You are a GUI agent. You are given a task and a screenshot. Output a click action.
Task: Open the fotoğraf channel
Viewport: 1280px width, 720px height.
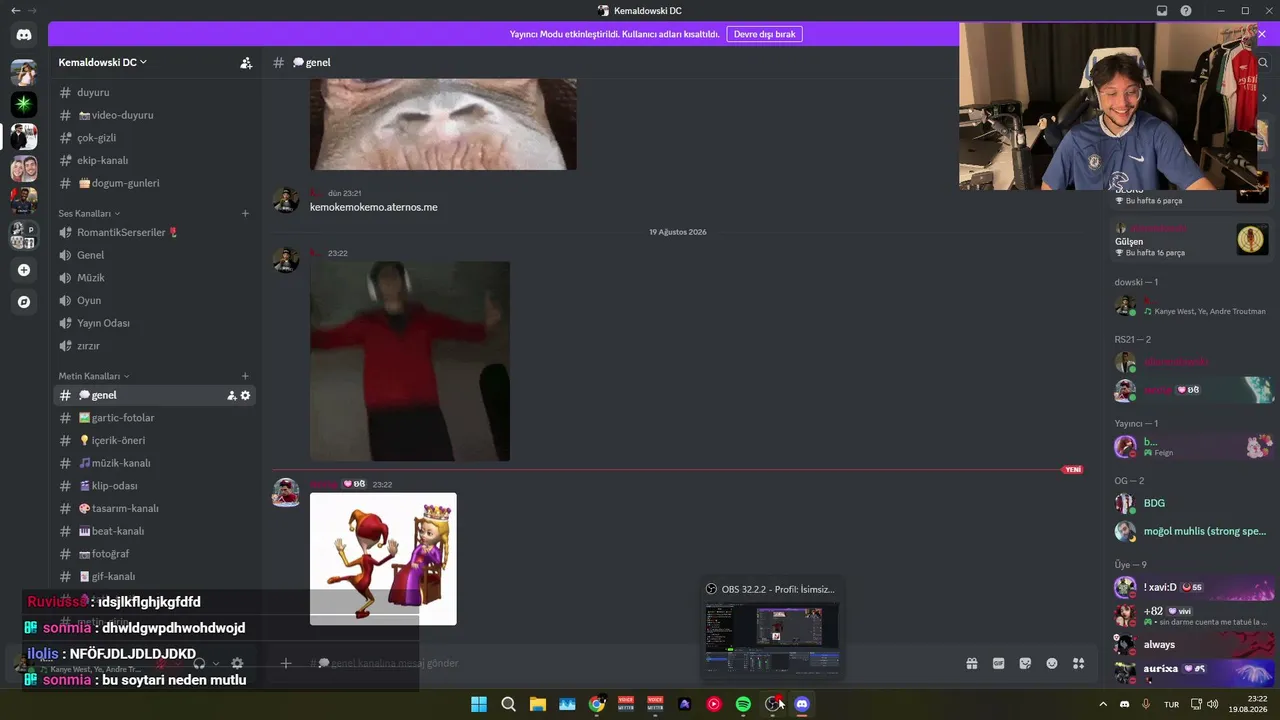coord(155,554)
